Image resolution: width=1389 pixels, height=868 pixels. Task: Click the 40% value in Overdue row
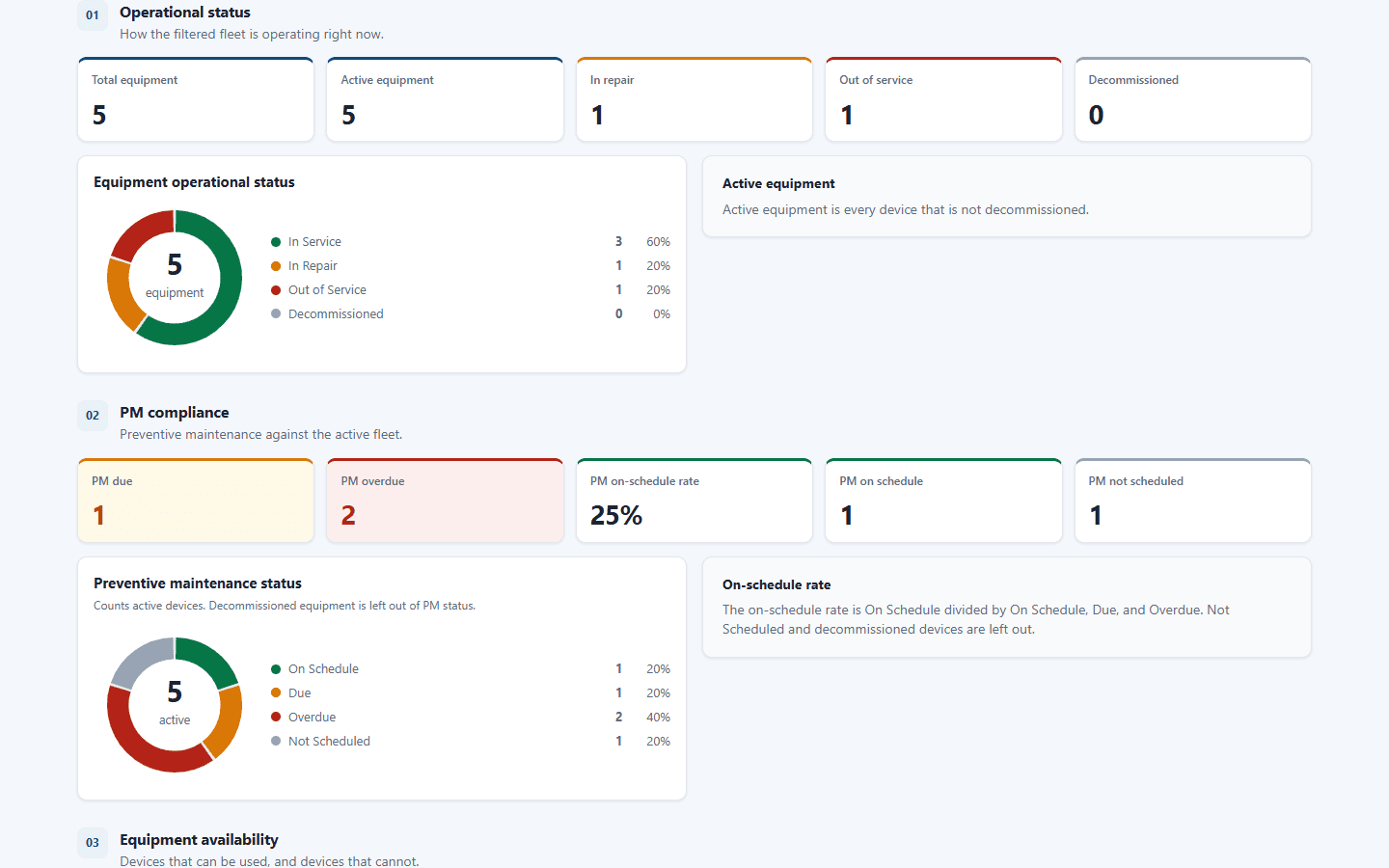click(658, 718)
